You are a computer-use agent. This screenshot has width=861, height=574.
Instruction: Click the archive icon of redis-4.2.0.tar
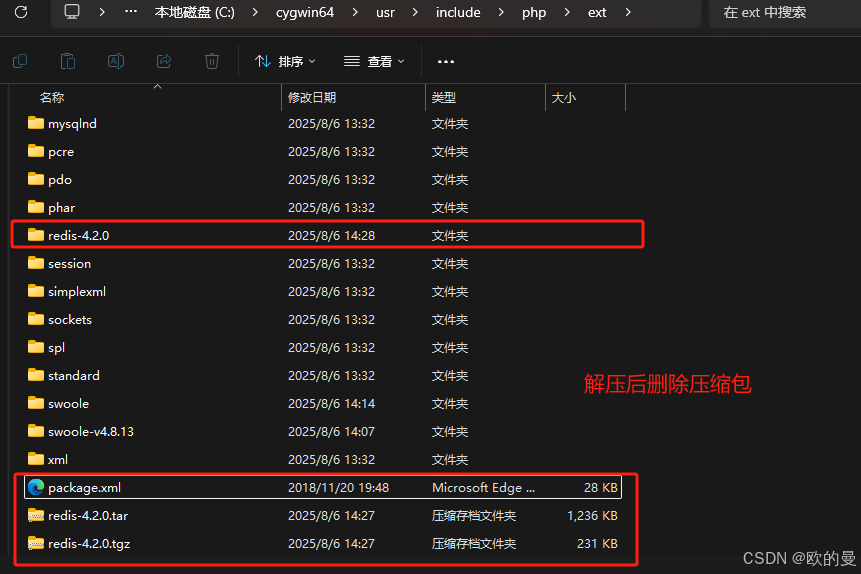point(36,515)
